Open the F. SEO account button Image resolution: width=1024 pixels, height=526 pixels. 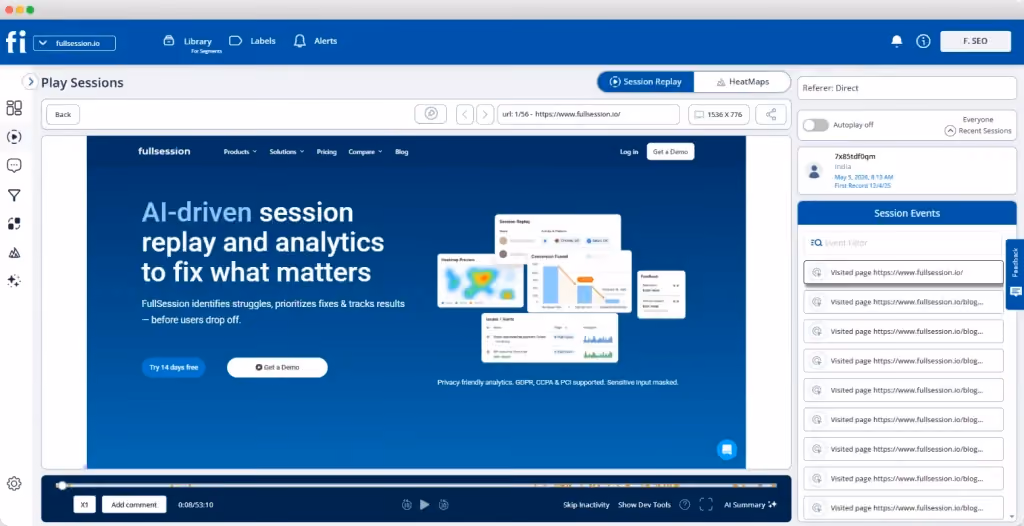(x=975, y=41)
